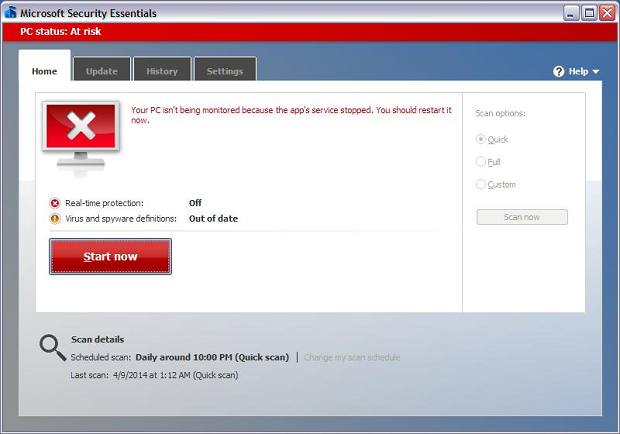Open the Settings tab
620x434 pixels.
(x=225, y=70)
